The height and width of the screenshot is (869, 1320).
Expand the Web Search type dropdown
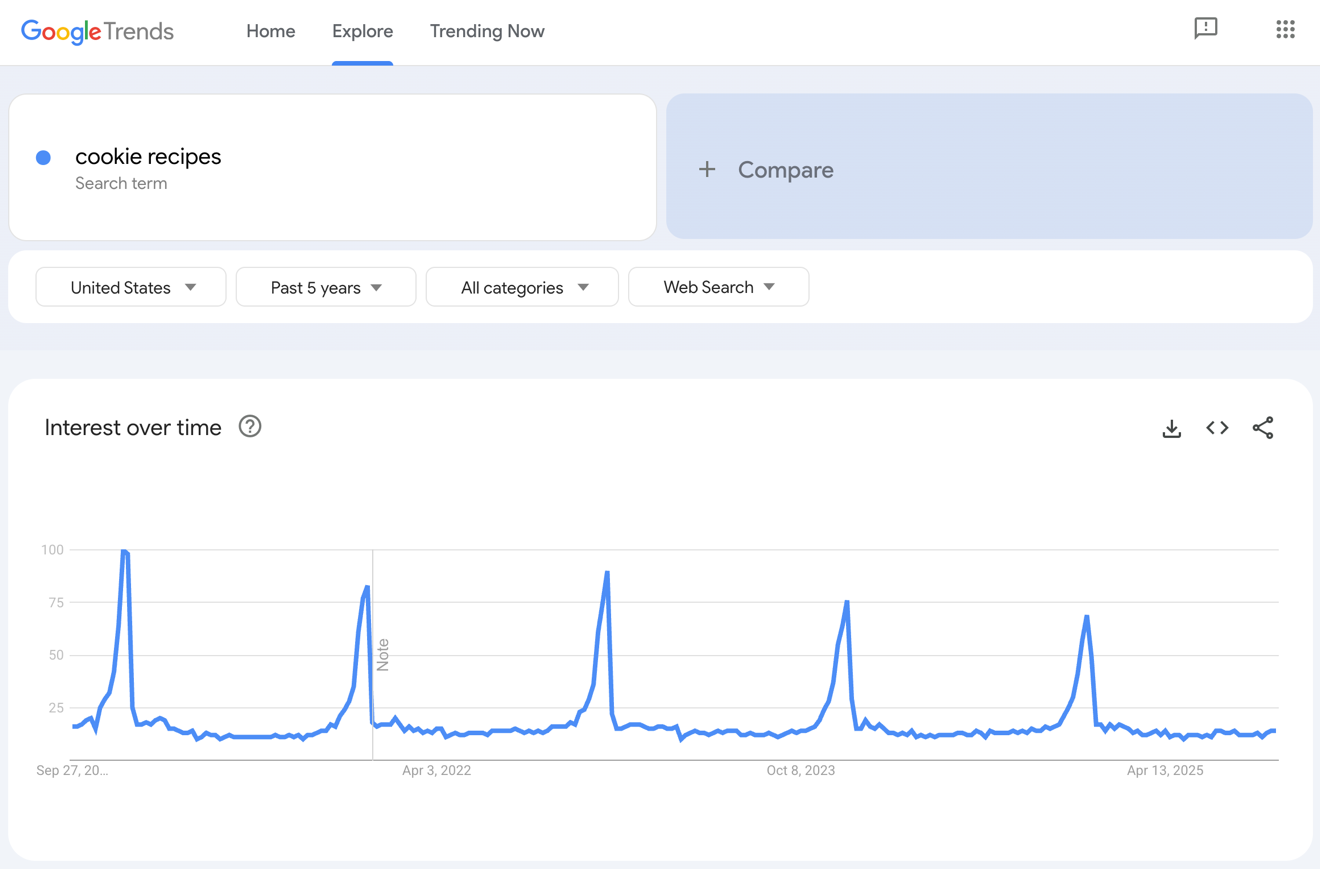(x=718, y=287)
